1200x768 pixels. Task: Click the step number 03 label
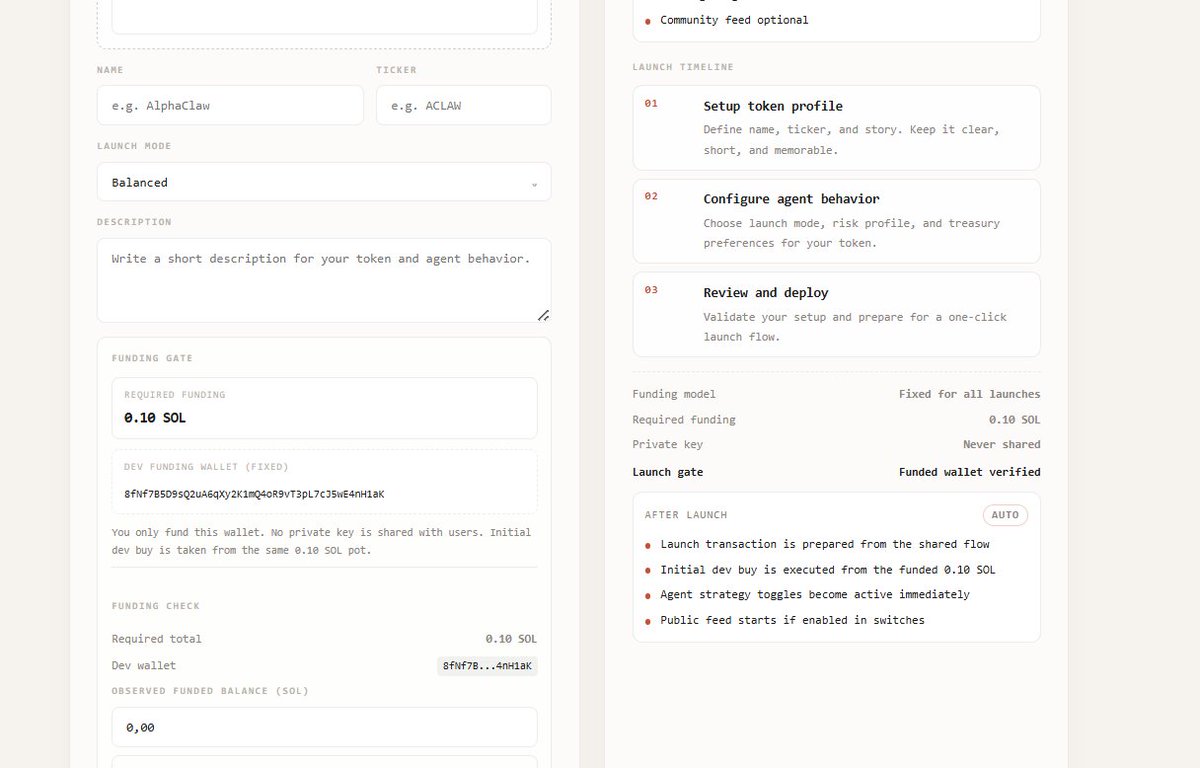click(x=651, y=290)
